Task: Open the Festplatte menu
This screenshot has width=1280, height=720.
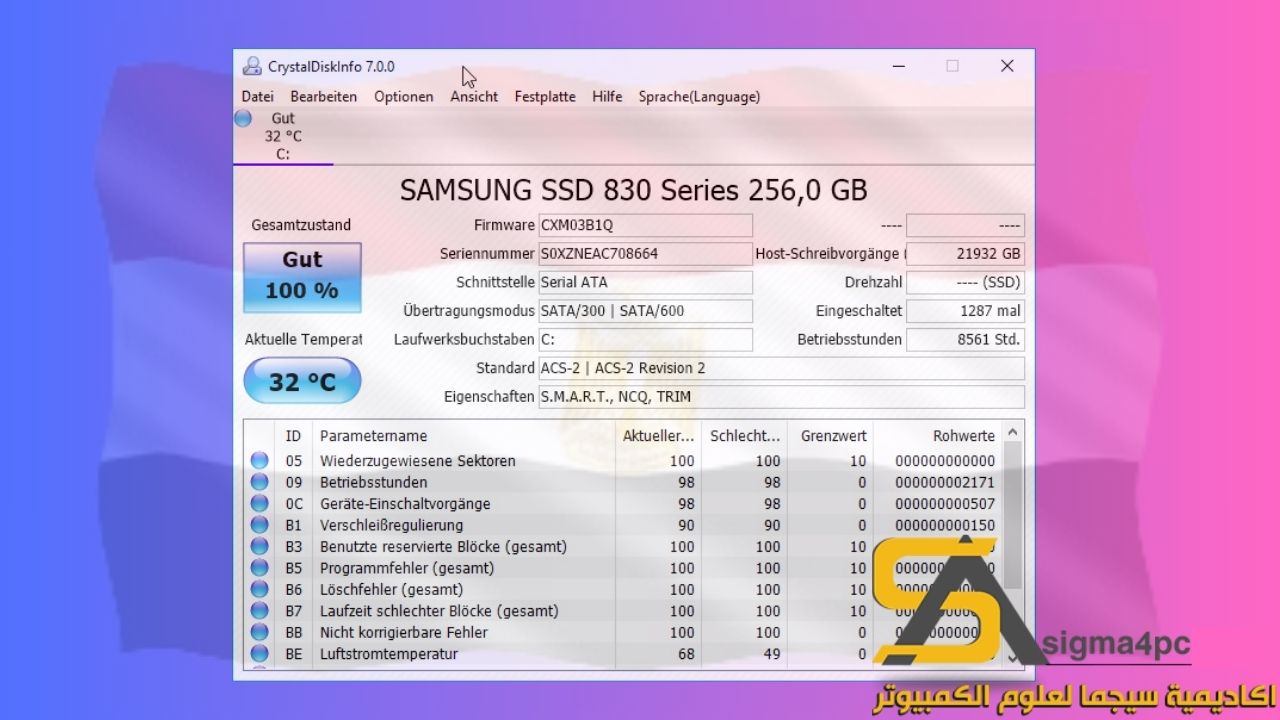Action: coord(545,97)
